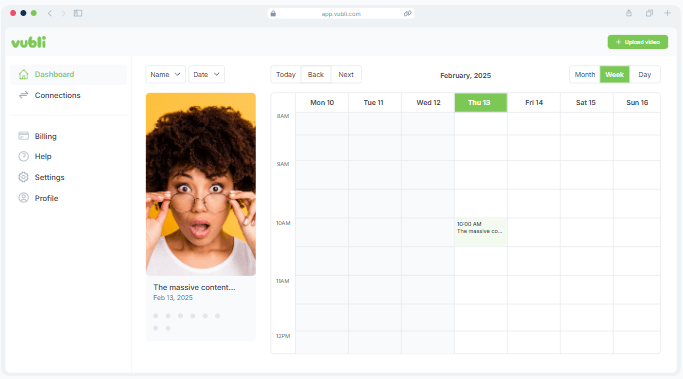
Task: Select the Tue 11 column header
Action: click(x=375, y=103)
